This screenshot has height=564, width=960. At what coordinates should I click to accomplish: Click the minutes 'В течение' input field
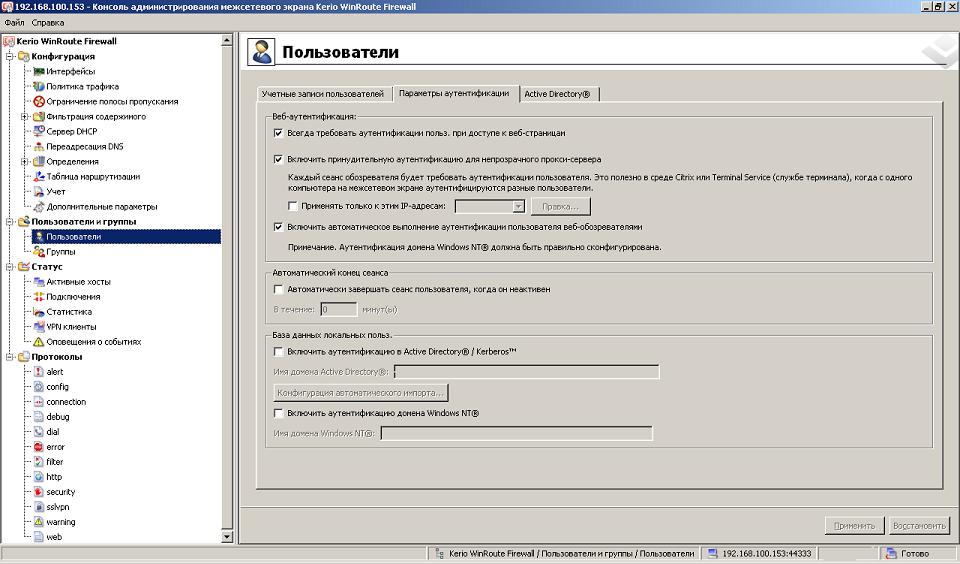pyautogui.click(x=339, y=310)
